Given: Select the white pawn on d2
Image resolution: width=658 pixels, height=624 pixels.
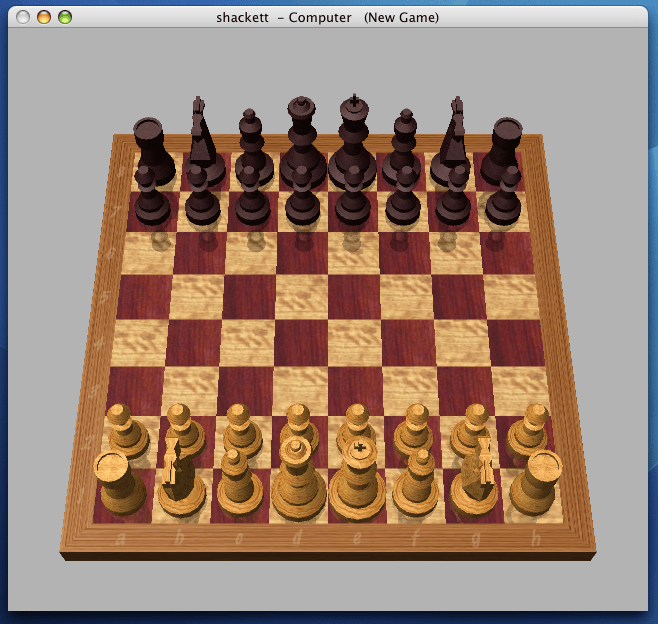Looking at the screenshot, I should coord(299,424).
